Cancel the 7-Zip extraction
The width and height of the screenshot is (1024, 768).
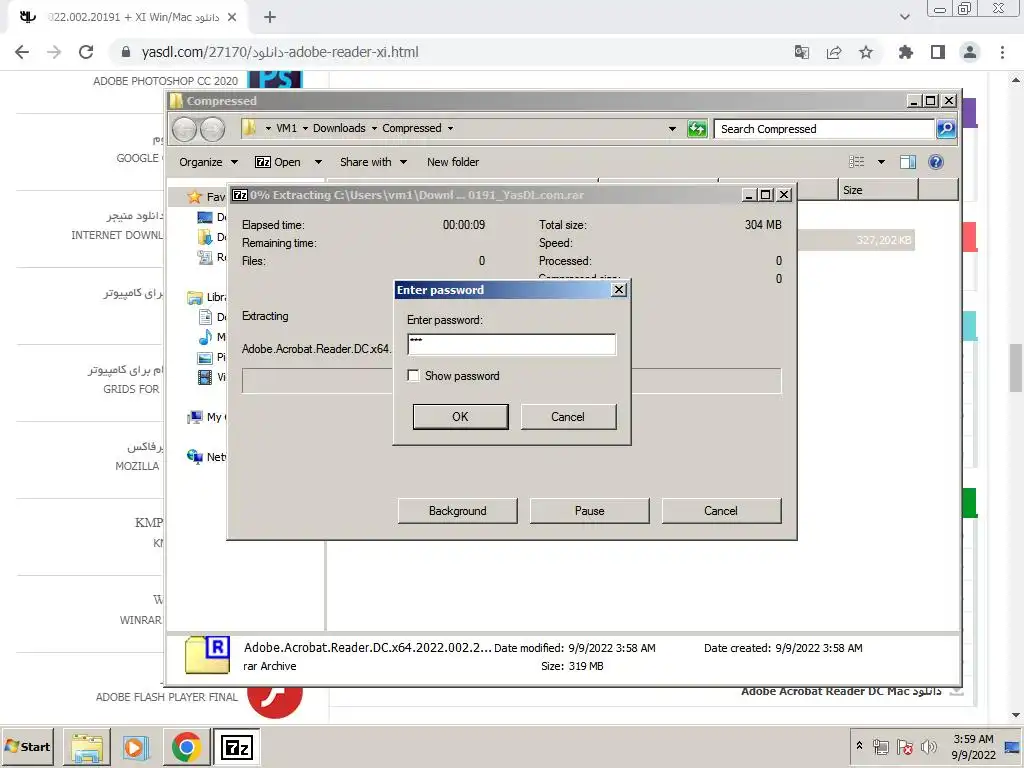click(x=721, y=511)
